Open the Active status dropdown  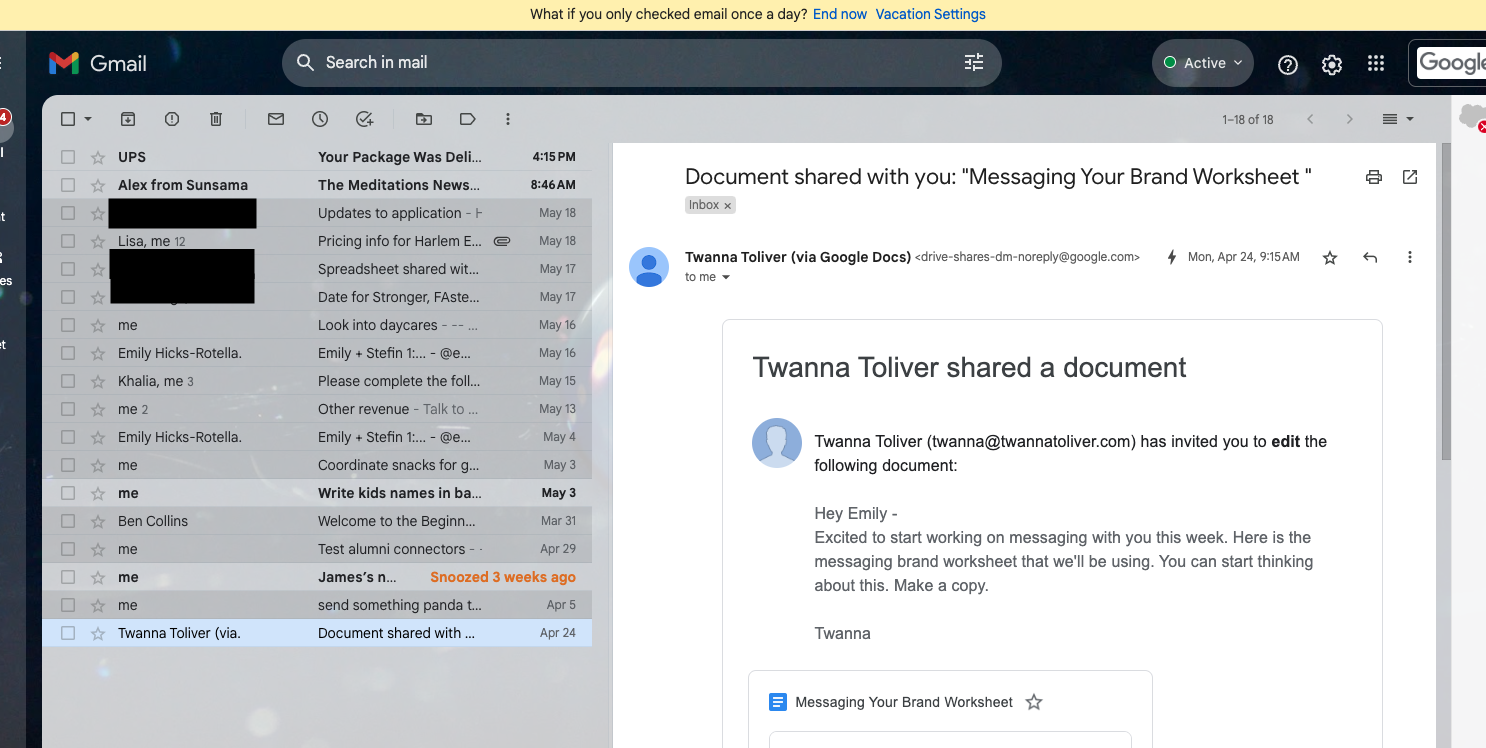click(1203, 63)
